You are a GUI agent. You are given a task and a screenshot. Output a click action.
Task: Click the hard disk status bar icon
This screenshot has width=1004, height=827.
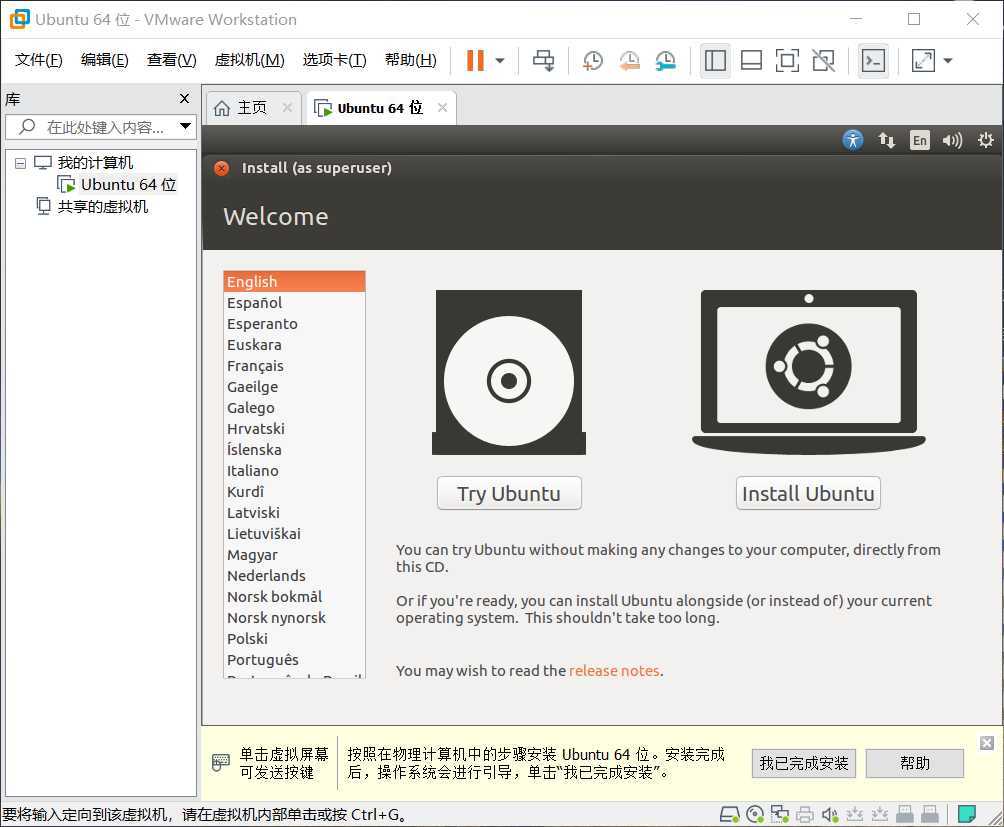(730, 814)
